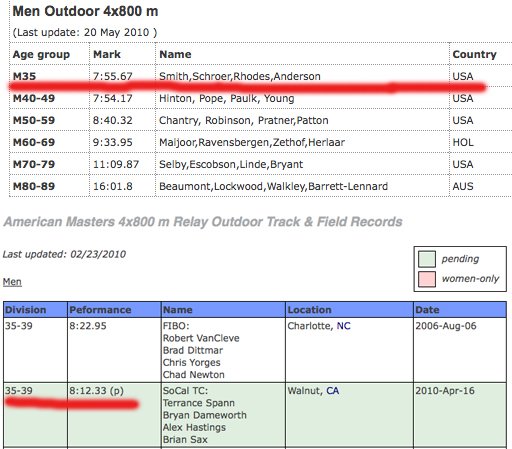Select the 7:55.67 mark

(113, 76)
